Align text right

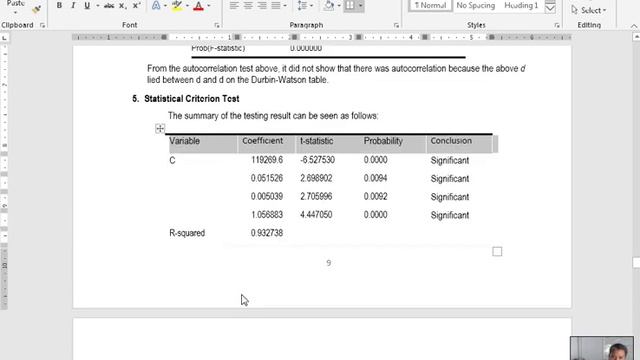tap(262, 6)
